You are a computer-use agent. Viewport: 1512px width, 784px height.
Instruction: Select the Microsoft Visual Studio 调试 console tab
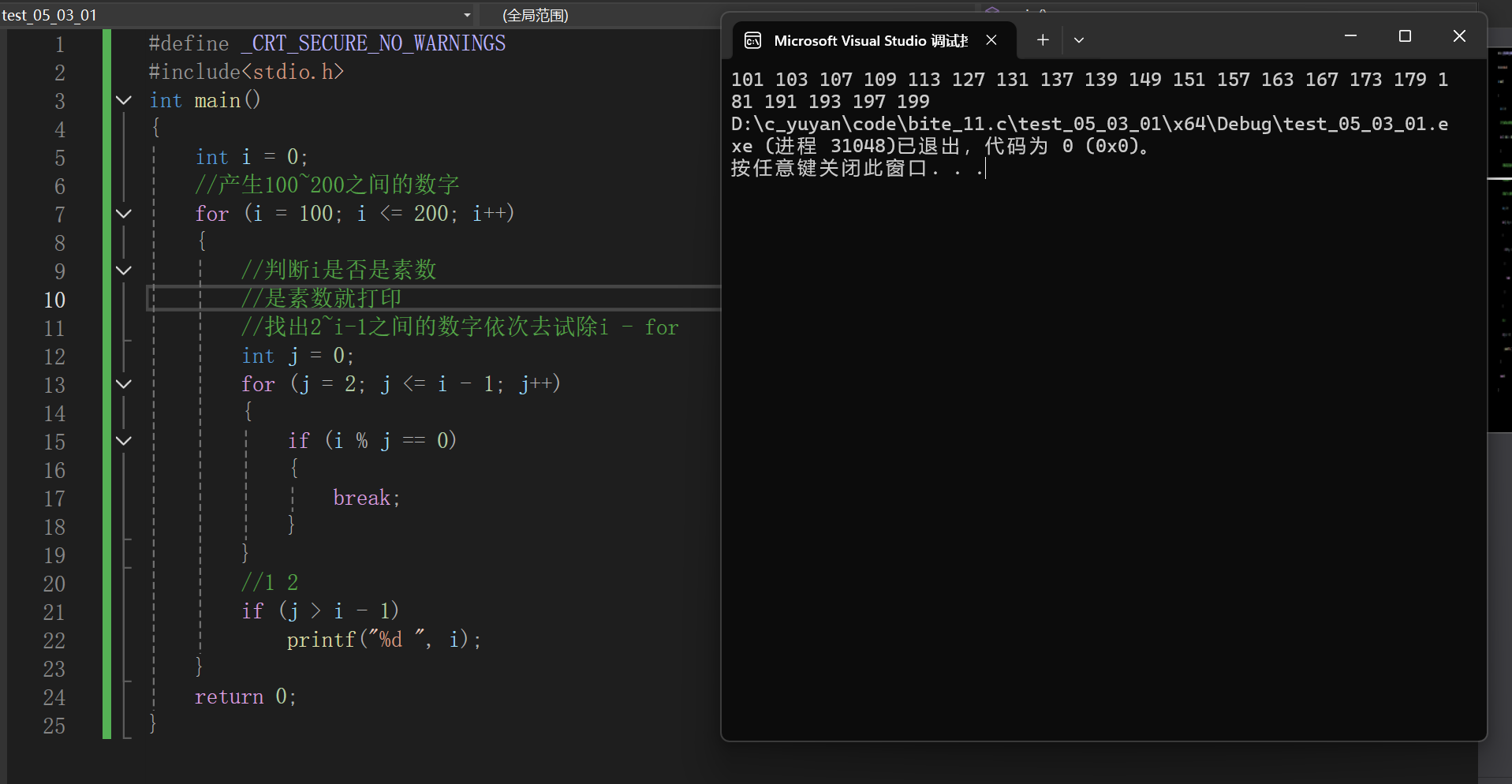click(875, 40)
